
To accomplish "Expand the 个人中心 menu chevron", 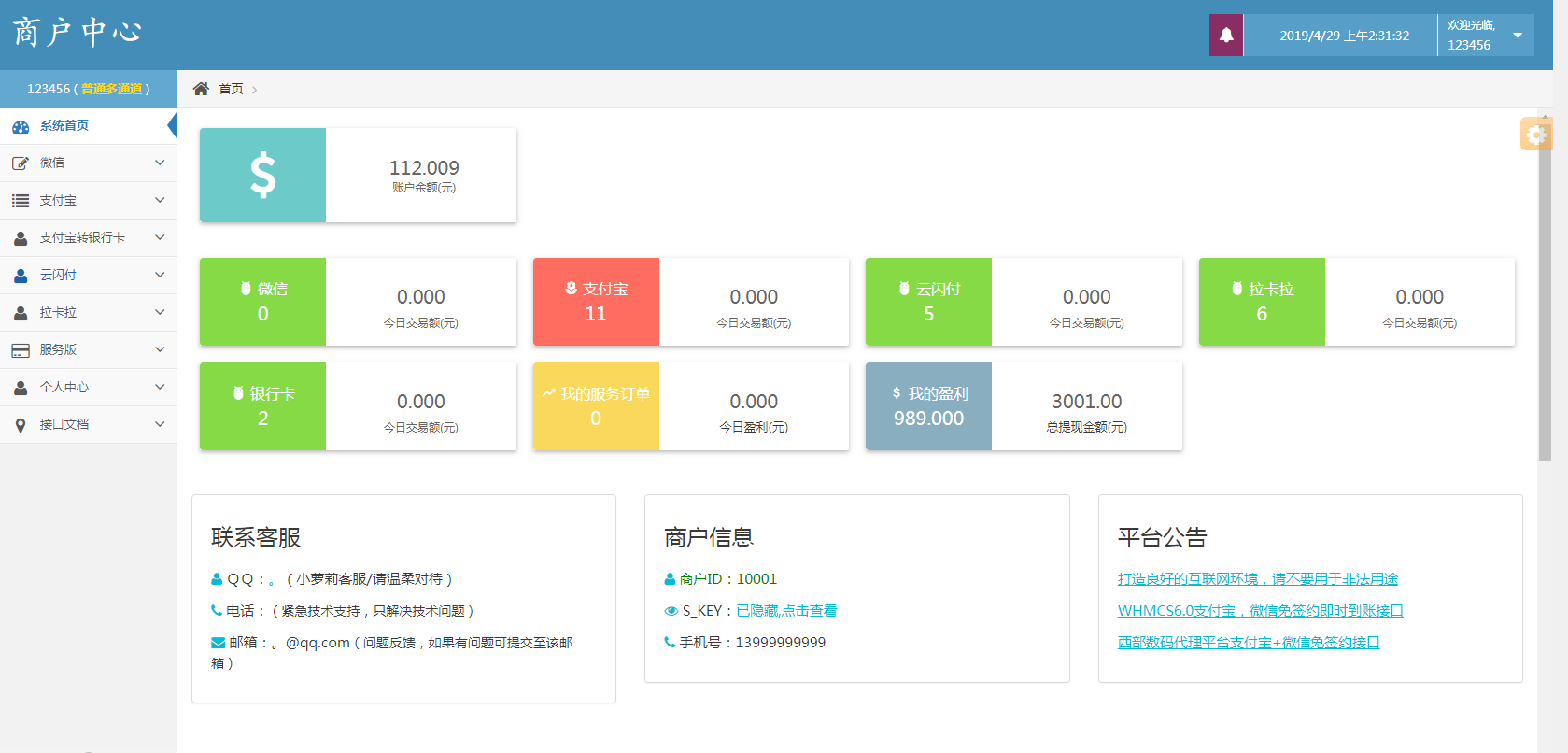I will click(x=160, y=387).
